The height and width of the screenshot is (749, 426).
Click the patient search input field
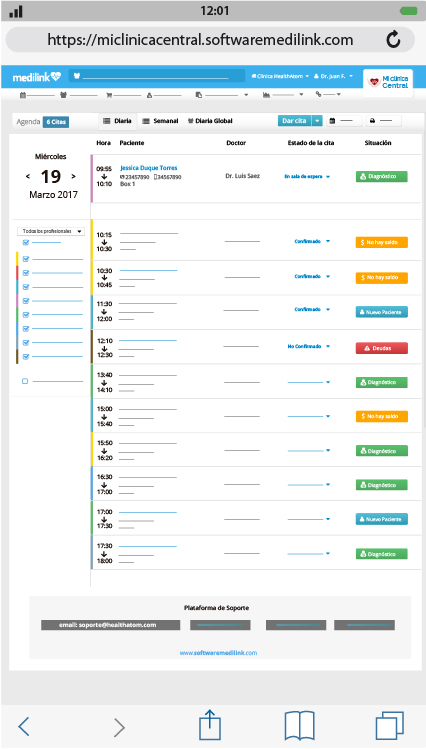tap(157, 76)
